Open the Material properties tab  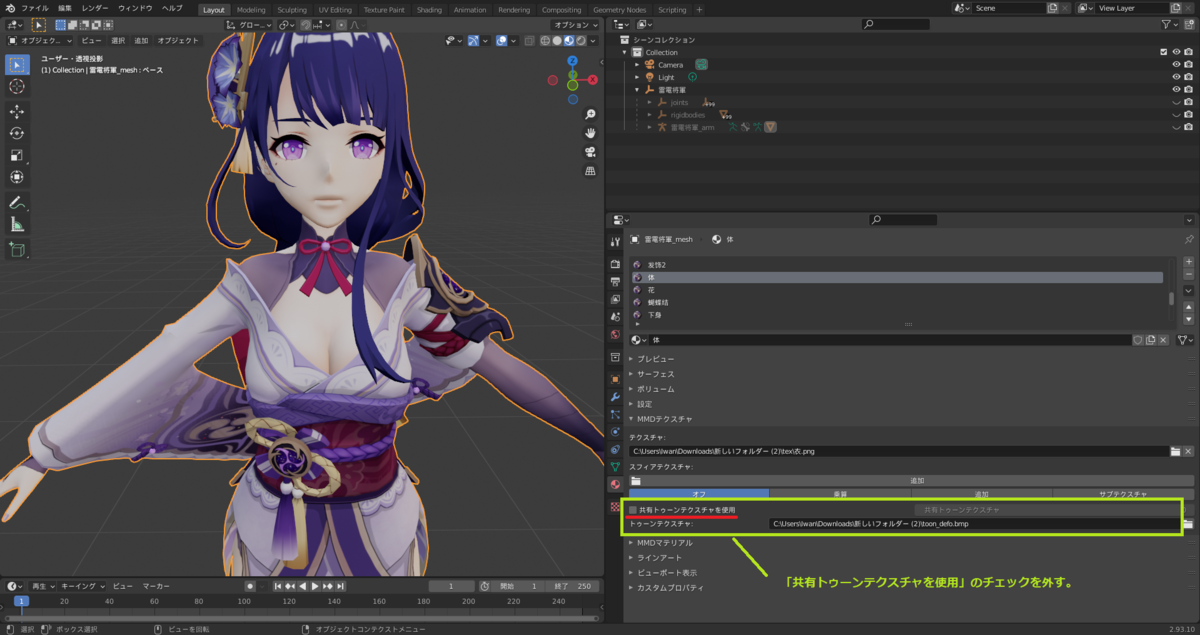coord(615,484)
